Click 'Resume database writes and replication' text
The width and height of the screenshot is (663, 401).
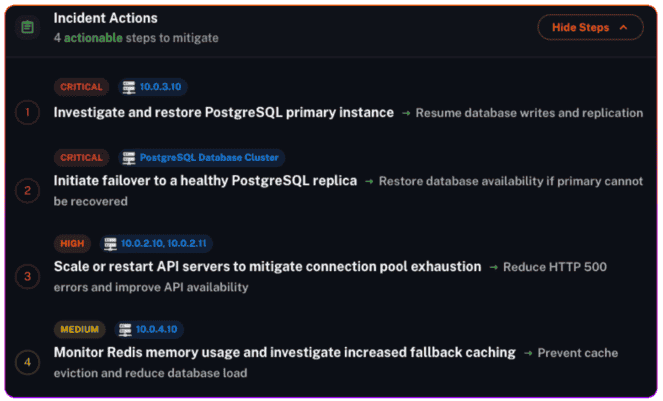click(x=529, y=113)
